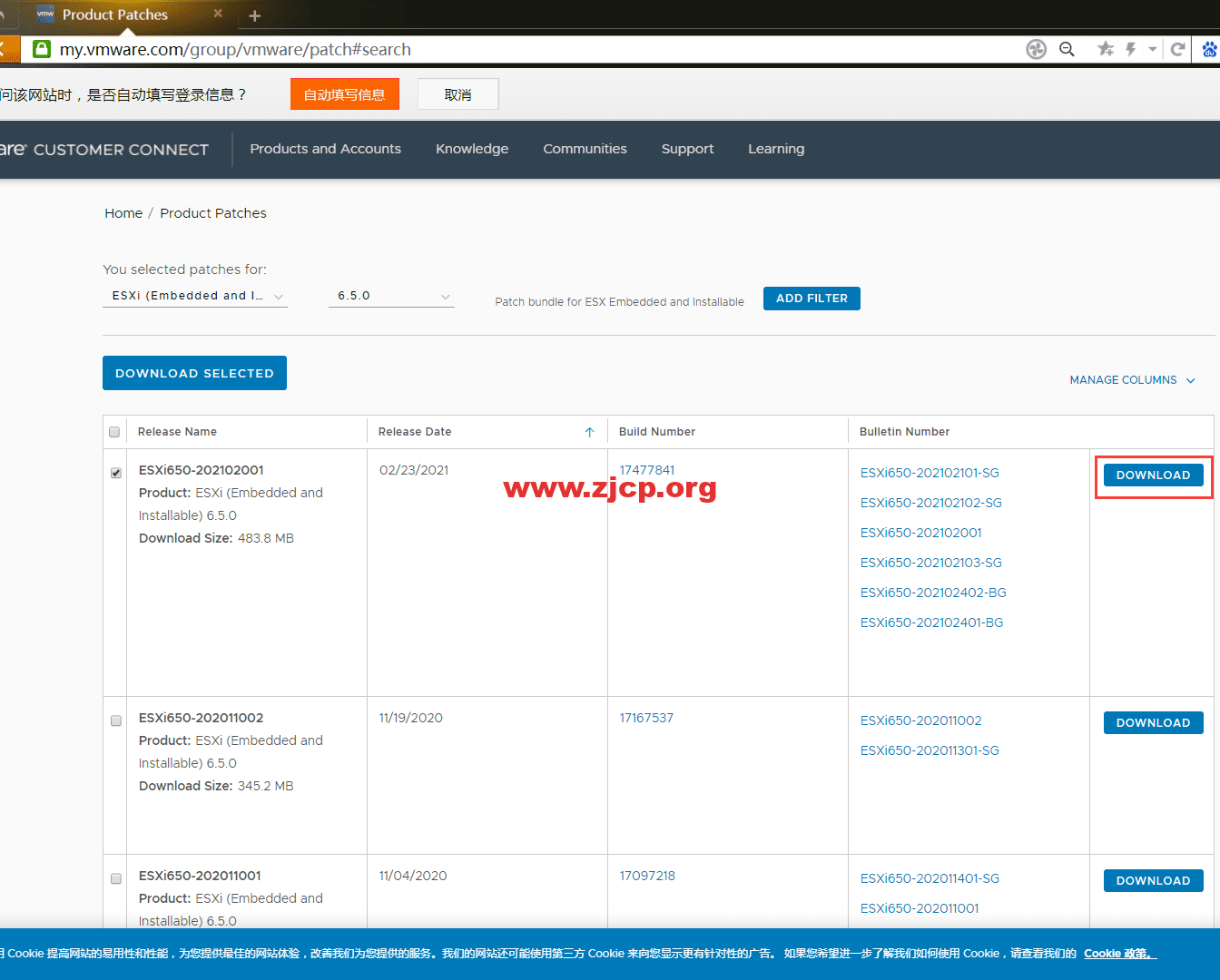Open bulletin ESXi650-202102101-SG

coord(930,473)
